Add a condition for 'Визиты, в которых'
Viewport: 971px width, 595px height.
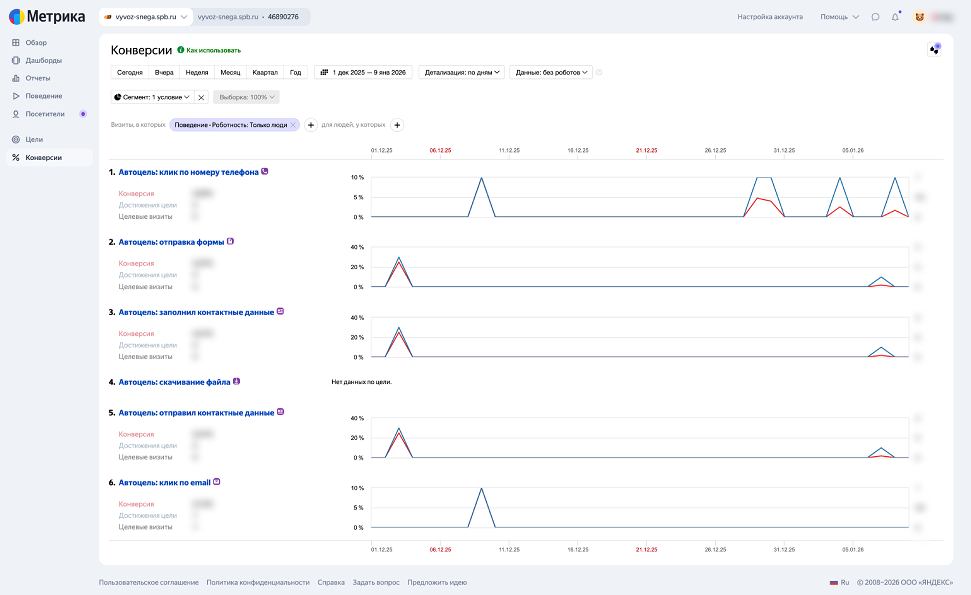pyautogui.click(x=311, y=125)
